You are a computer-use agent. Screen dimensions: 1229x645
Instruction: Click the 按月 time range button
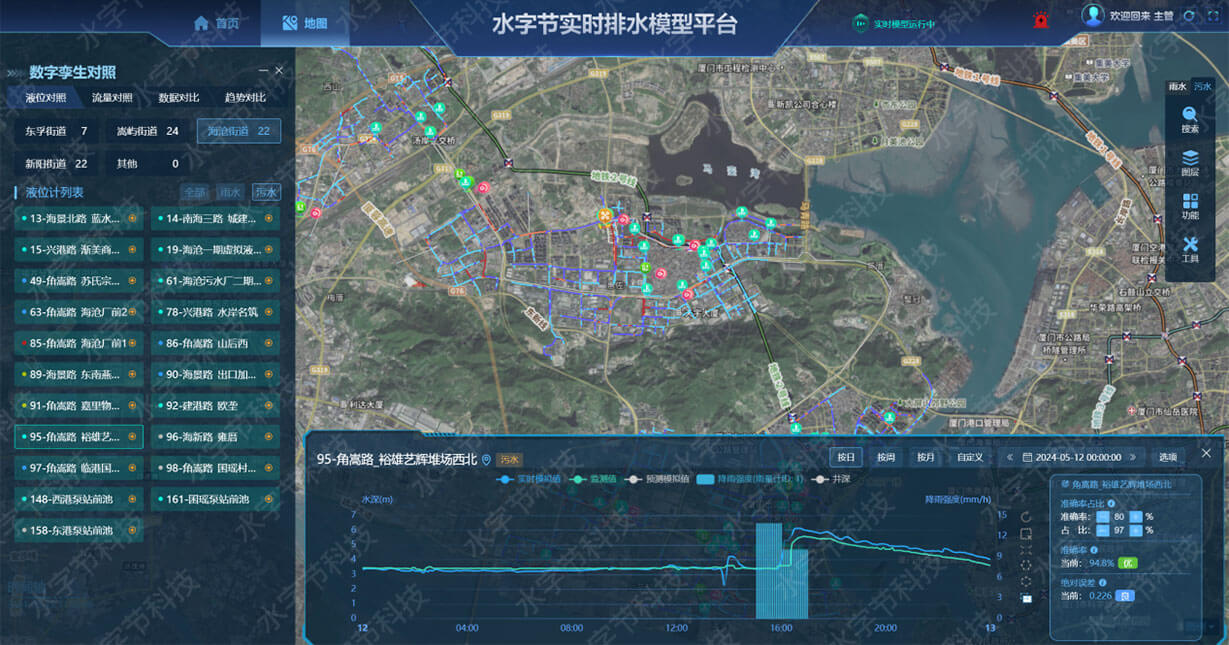(x=925, y=457)
